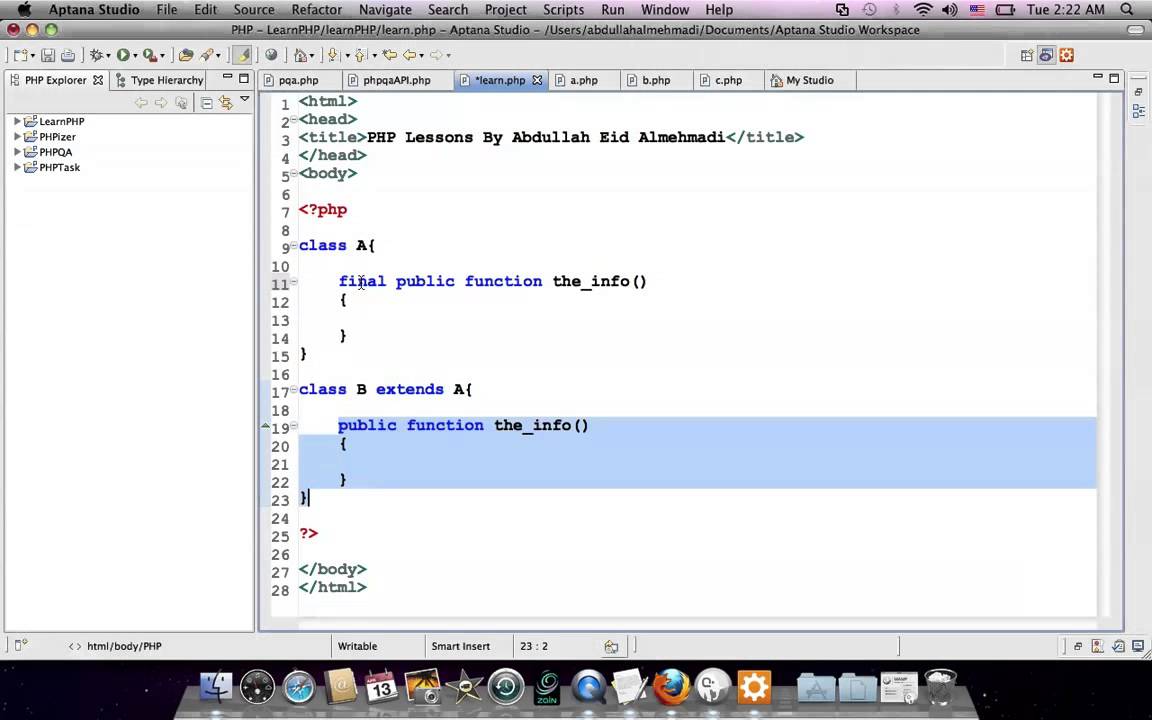Click the globe browser icon in toolbar
This screenshot has height=720, width=1152.
[271, 55]
